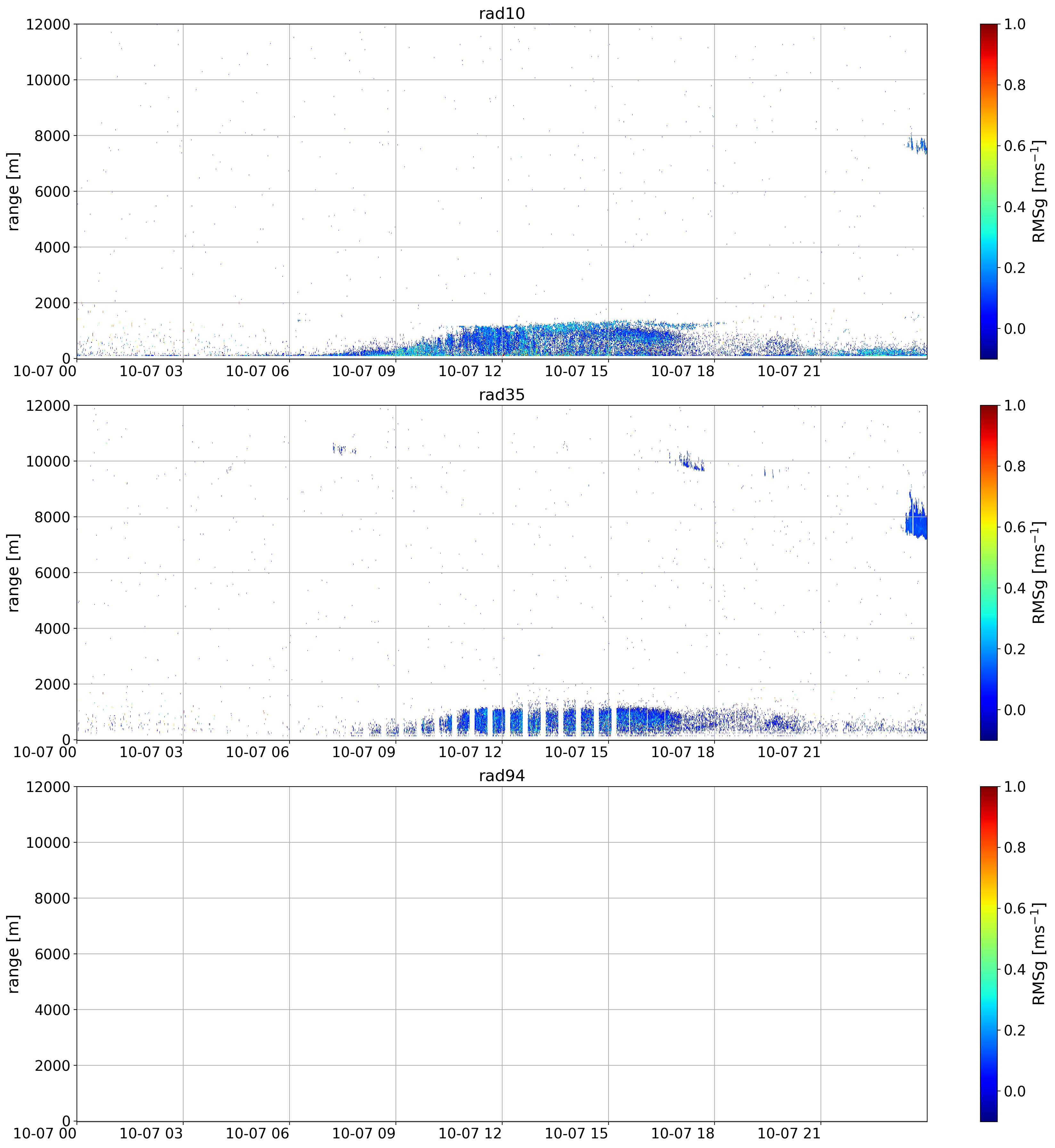Click the 8000 y-tick on rad10 plot
This screenshot has width=1055, height=1148.
tap(53, 135)
